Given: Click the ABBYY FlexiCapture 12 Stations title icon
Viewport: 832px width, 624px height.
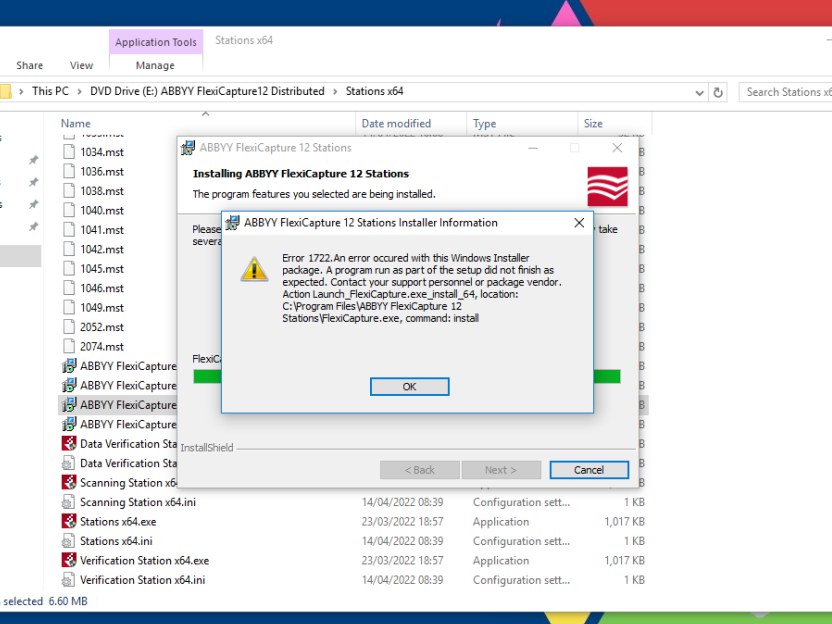Looking at the screenshot, I should point(188,148).
